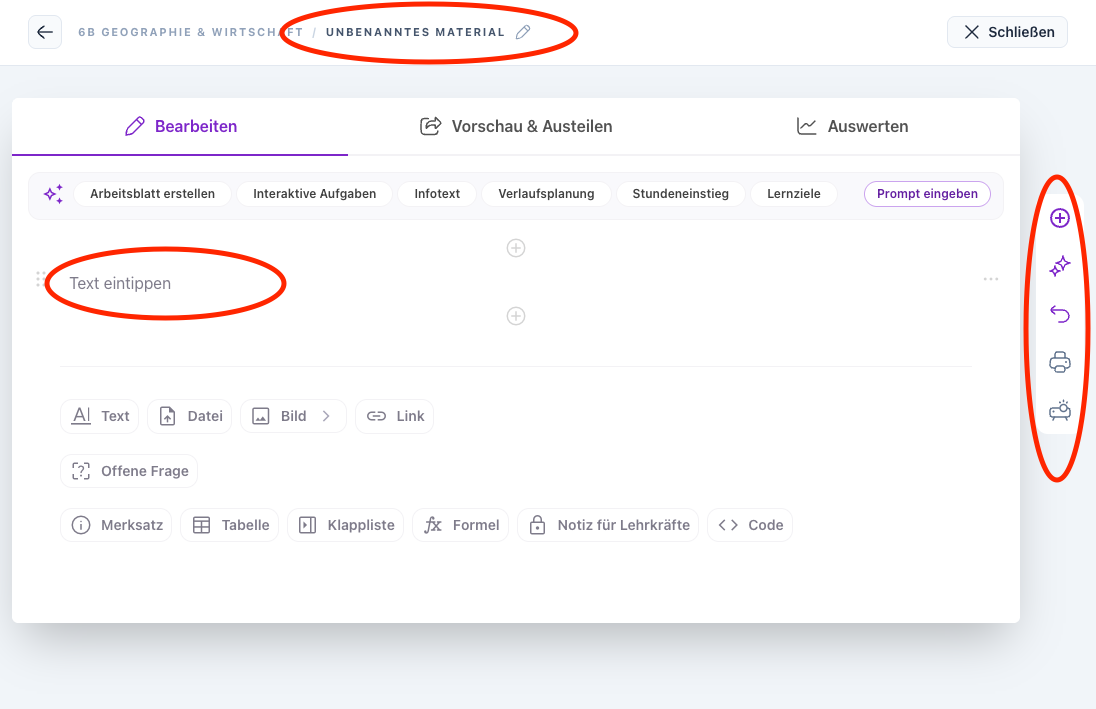The image size is (1096, 709).
Task: Add a block below the text field
Action: click(516, 316)
